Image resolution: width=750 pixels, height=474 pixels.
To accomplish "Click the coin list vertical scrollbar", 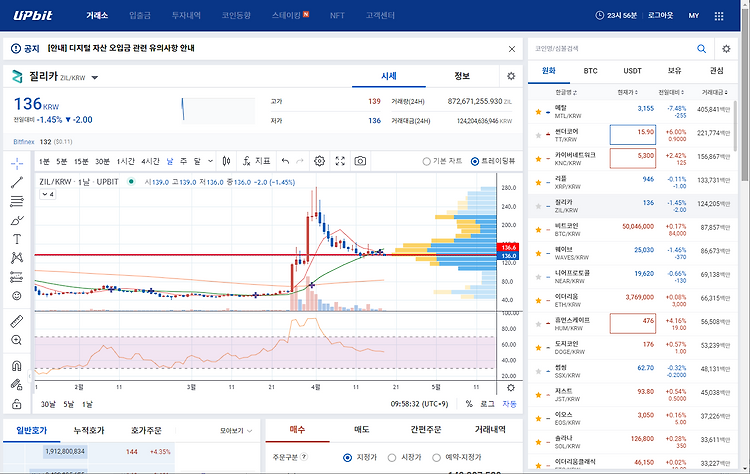I will point(736,124).
